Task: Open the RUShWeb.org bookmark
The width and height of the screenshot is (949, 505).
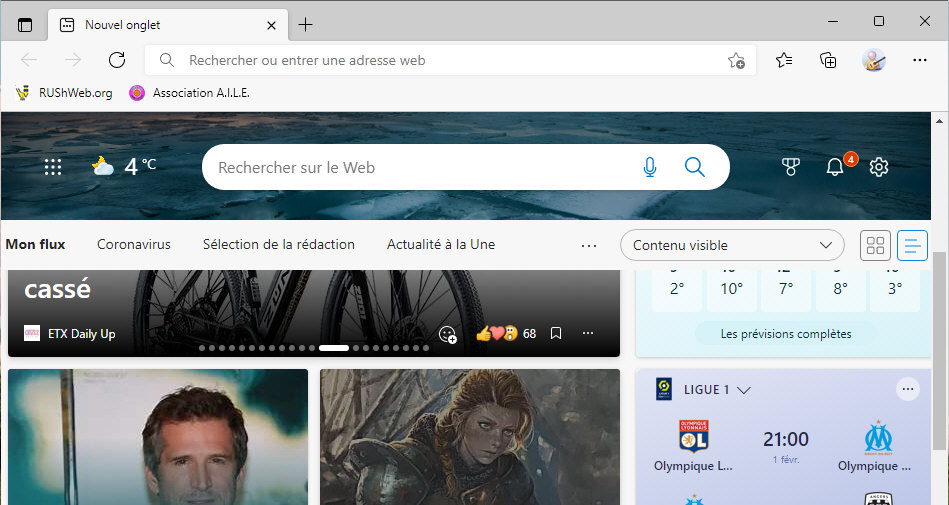Action: click(64, 93)
